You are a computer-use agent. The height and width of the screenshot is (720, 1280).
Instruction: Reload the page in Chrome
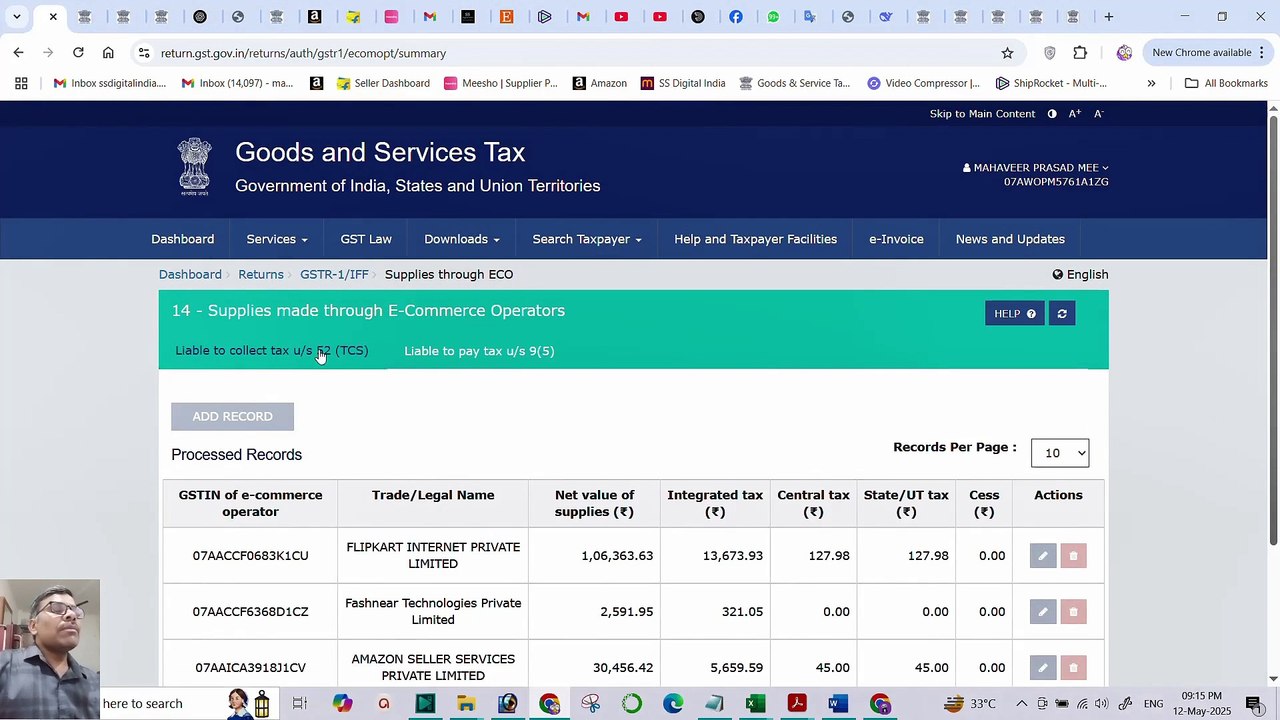coord(78,53)
